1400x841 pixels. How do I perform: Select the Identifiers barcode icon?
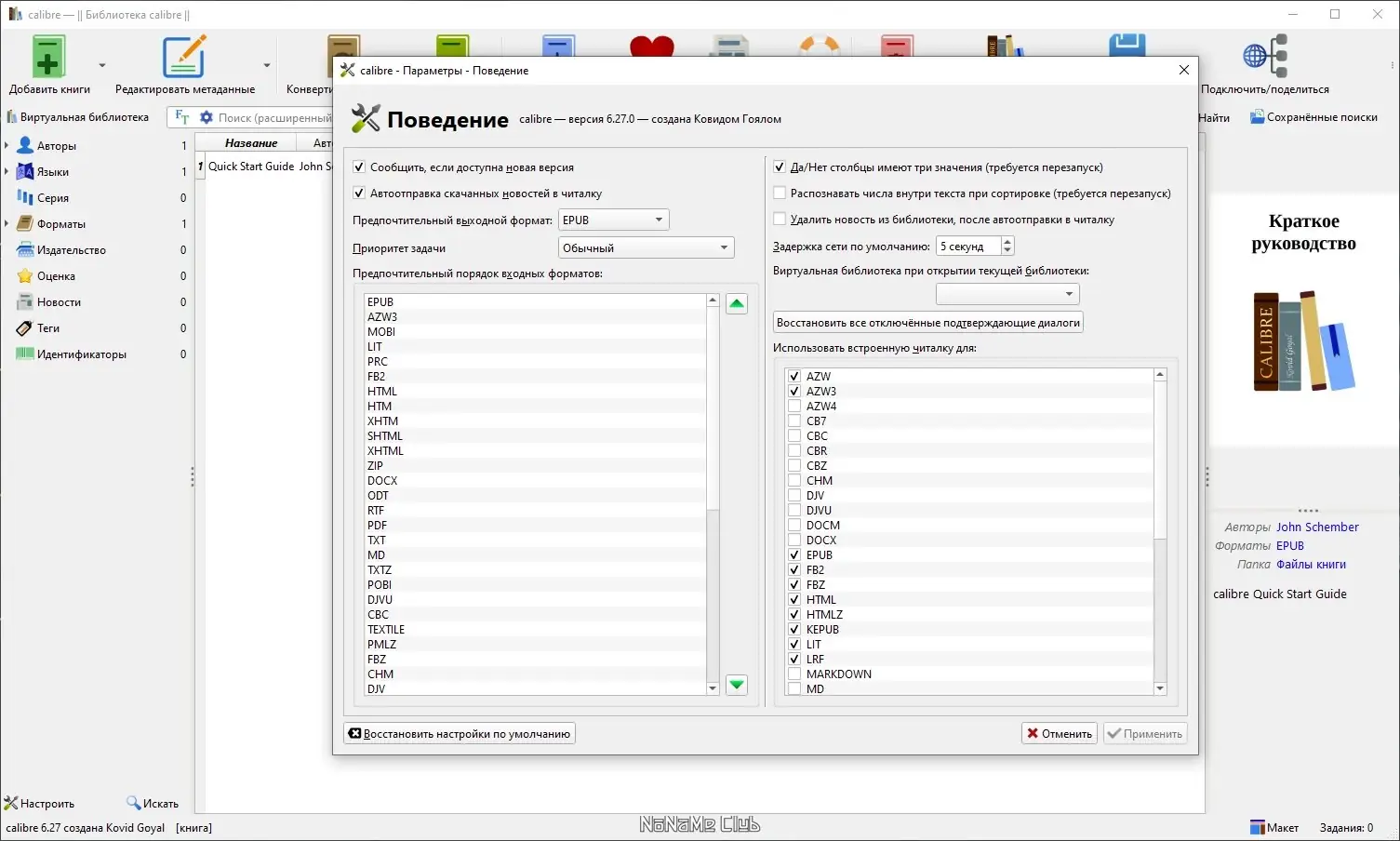click(x=25, y=354)
